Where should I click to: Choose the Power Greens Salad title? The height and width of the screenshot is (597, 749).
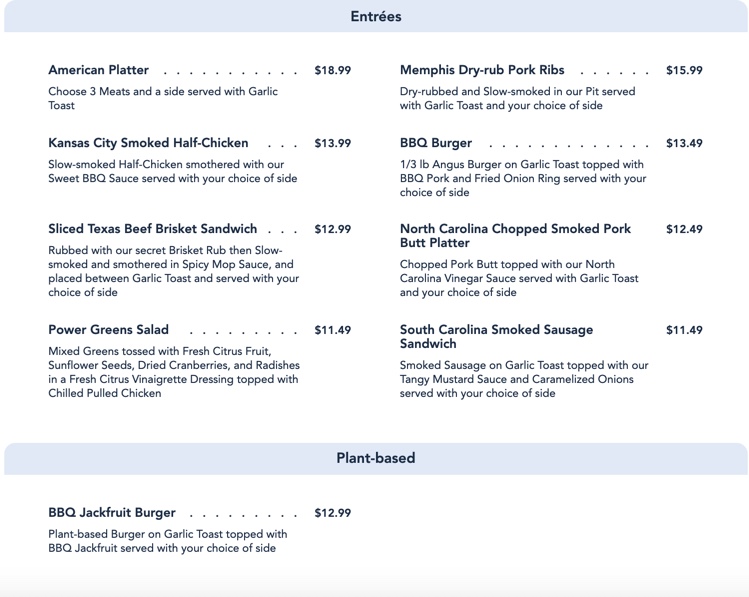coord(108,330)
